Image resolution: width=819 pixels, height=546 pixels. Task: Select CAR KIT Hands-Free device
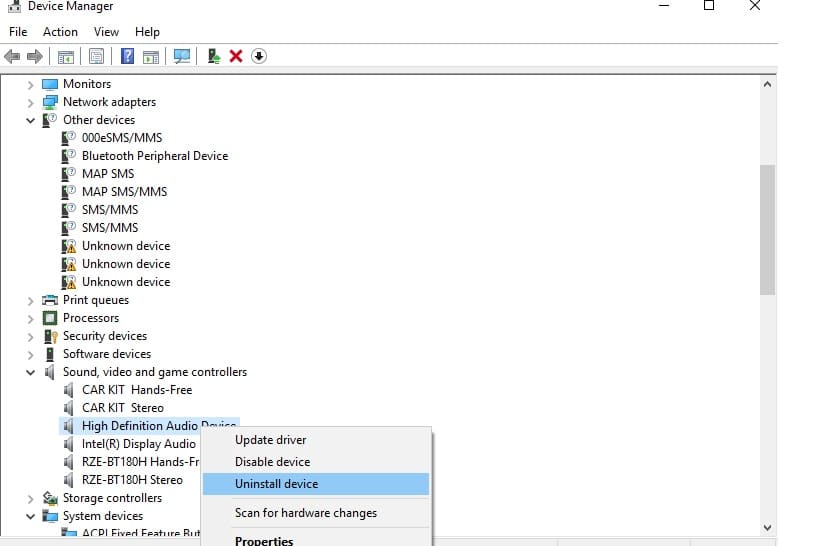point(136,390)
